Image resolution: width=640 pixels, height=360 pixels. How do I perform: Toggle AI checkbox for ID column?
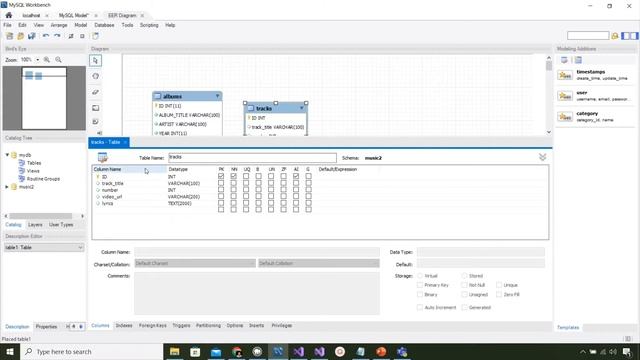pos(296,176)
